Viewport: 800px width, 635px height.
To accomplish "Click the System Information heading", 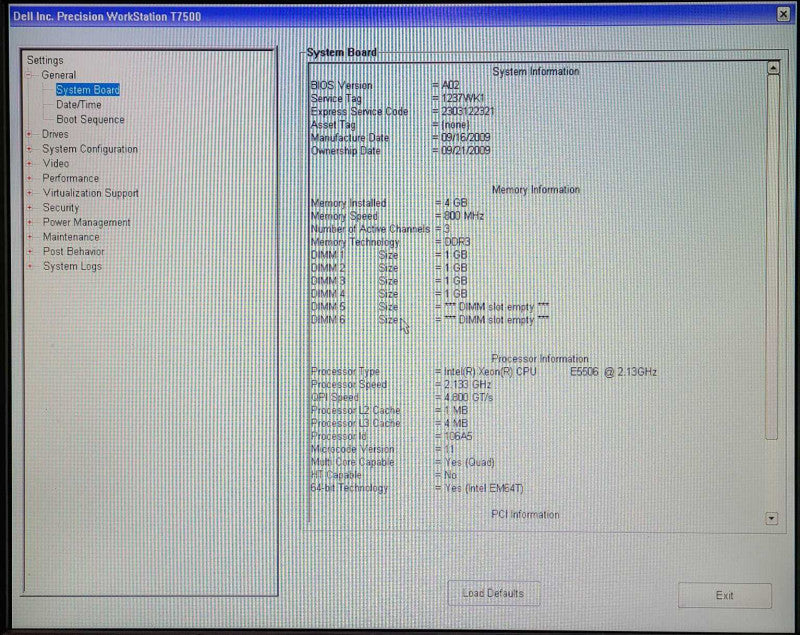I will (x=536, y=71).
